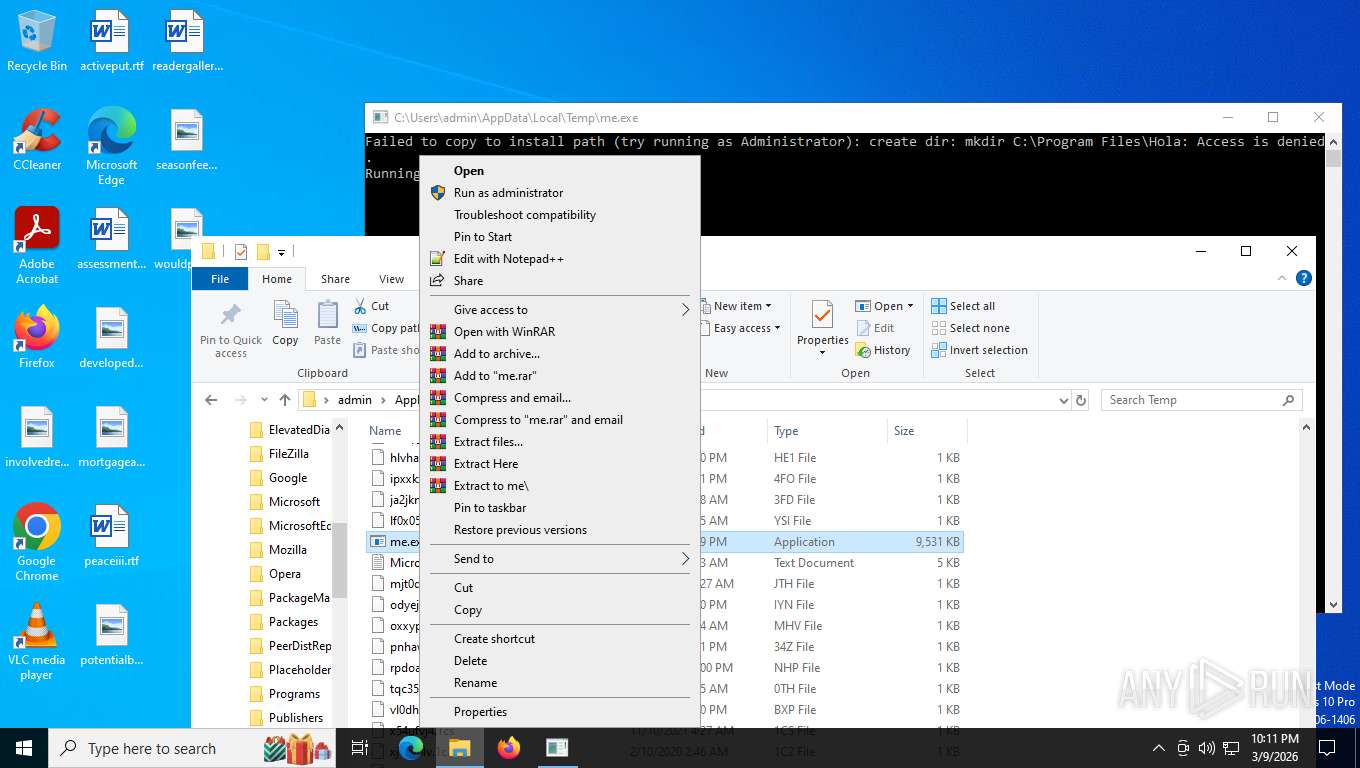Click Select none in the ribbon
Image resolution: width=1360 pixels, height=768 pixels.
point(970,328)
